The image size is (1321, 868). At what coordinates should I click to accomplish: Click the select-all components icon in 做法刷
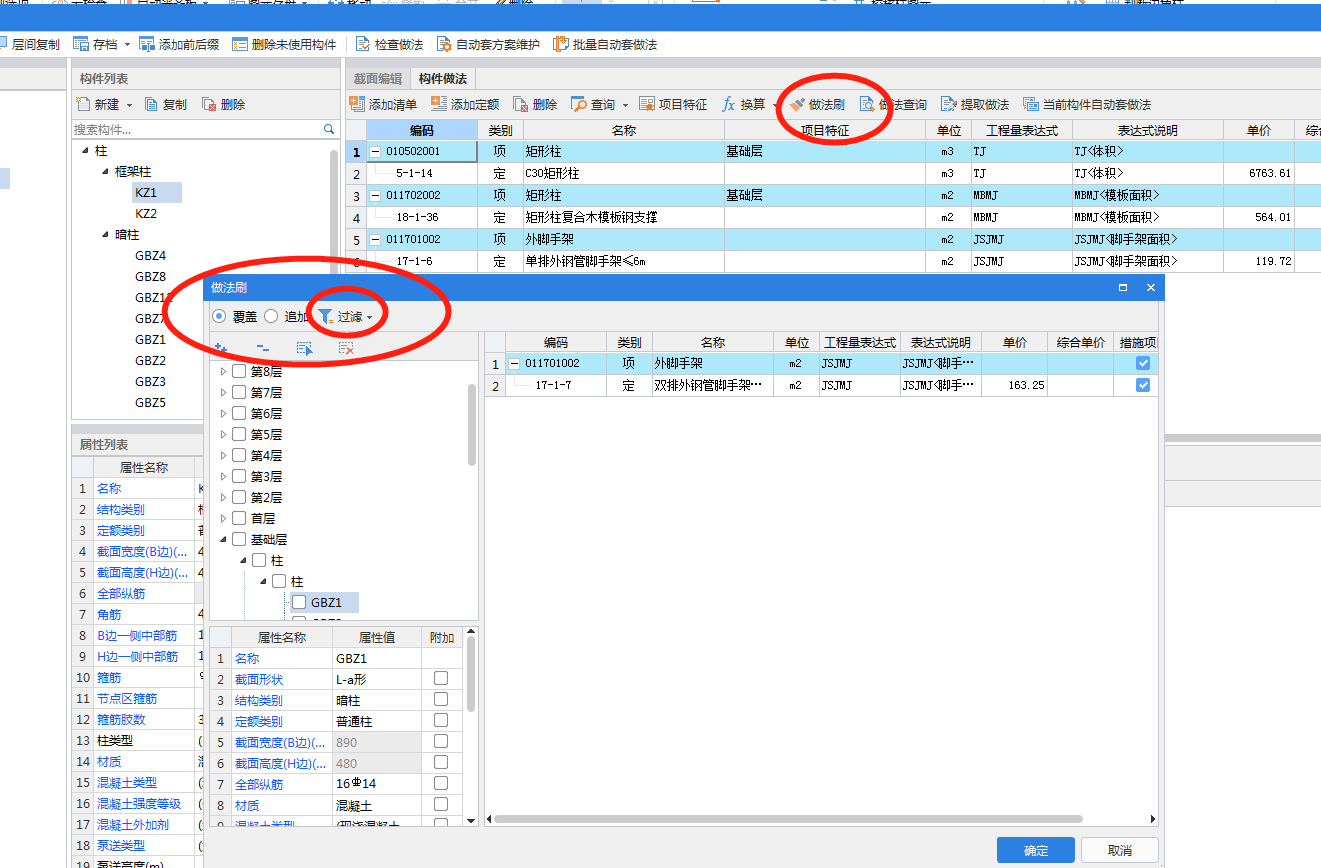coord(305,348)
